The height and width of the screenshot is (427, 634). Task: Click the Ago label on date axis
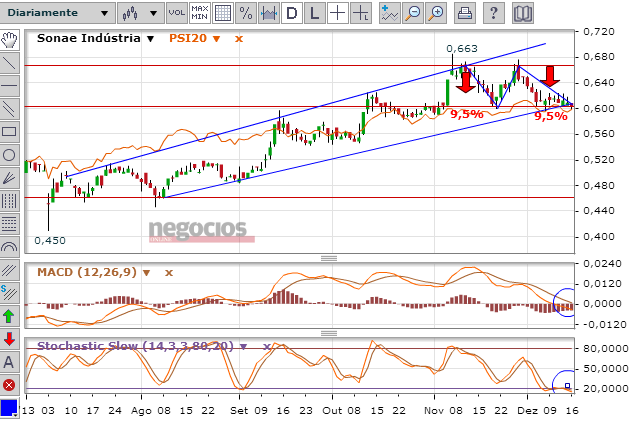141,411
